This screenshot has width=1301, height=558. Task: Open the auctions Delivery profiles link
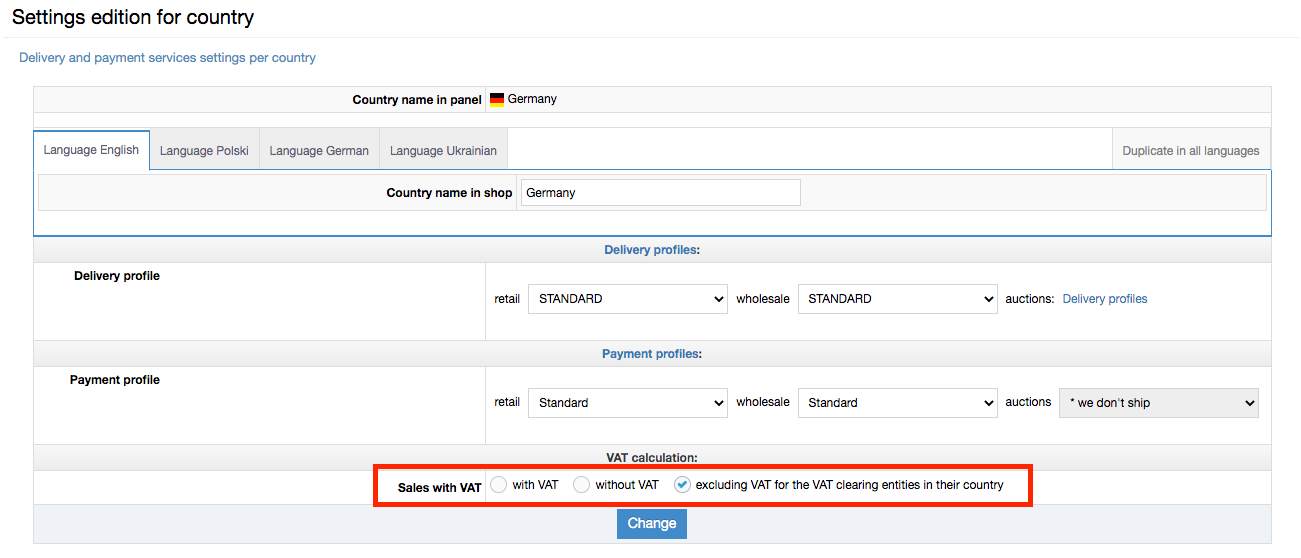(1104, 299)
